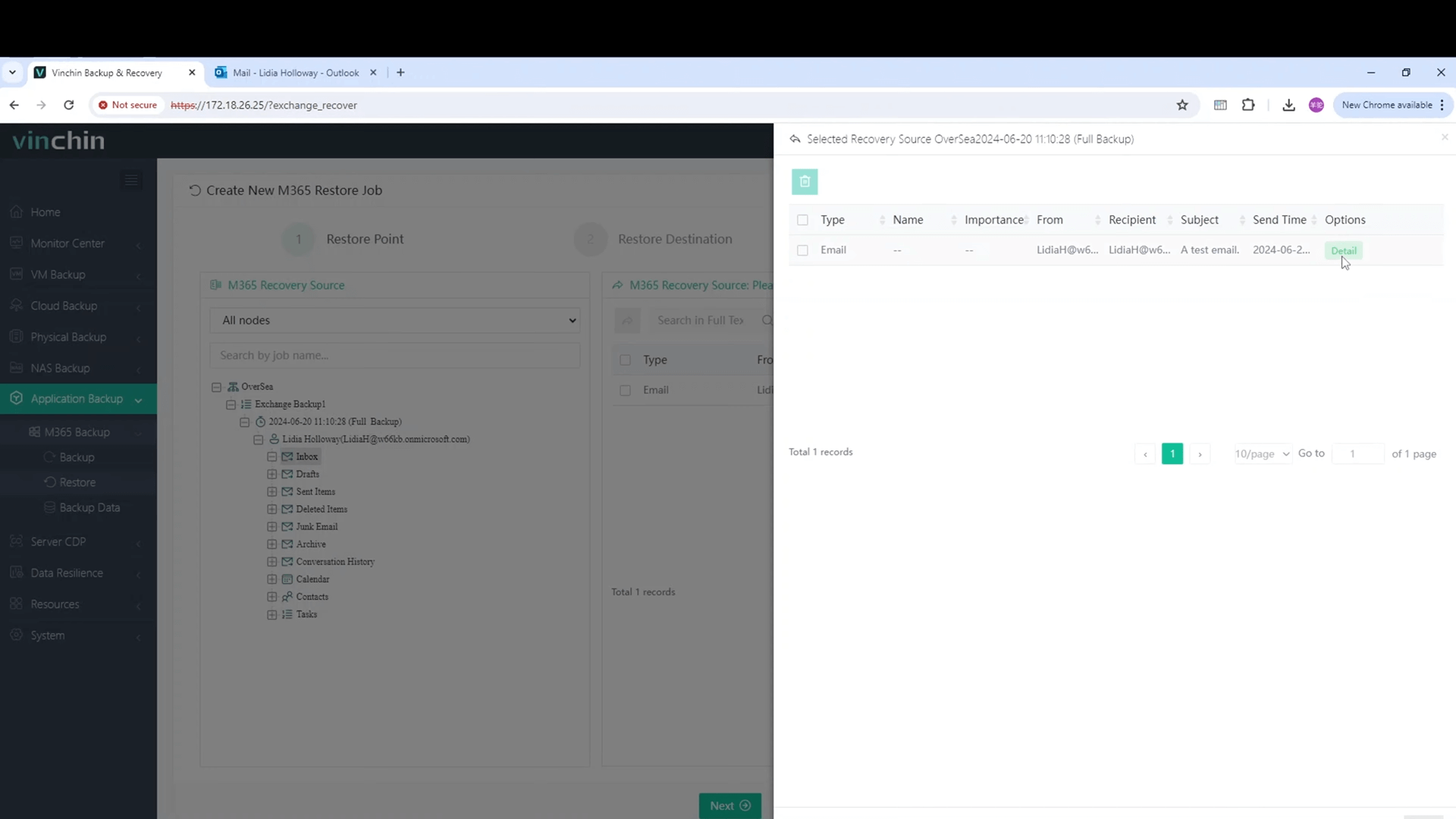Select the Junk Email folder
This screenshot has height=819, width=1456.
pos(316,527)
